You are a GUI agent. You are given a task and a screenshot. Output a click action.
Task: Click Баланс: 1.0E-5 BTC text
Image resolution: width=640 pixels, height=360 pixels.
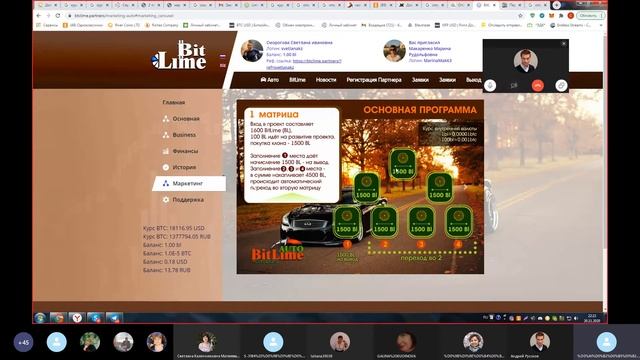point(167,253)
